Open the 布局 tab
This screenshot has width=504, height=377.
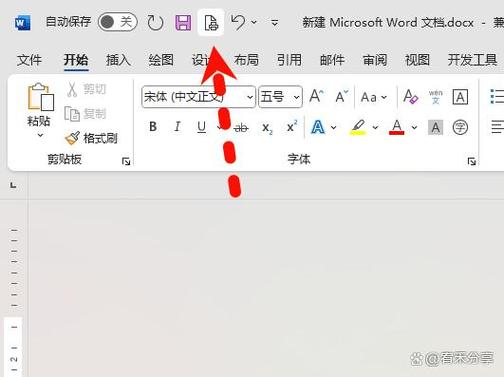point(246,60)
